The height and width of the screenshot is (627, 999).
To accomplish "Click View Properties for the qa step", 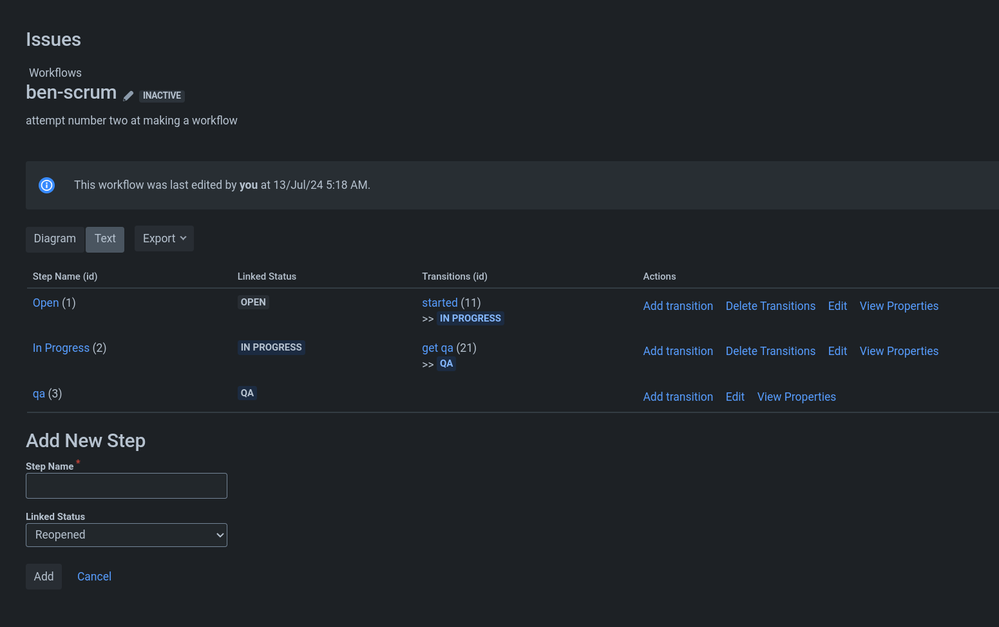I will [x=796, y=397].
